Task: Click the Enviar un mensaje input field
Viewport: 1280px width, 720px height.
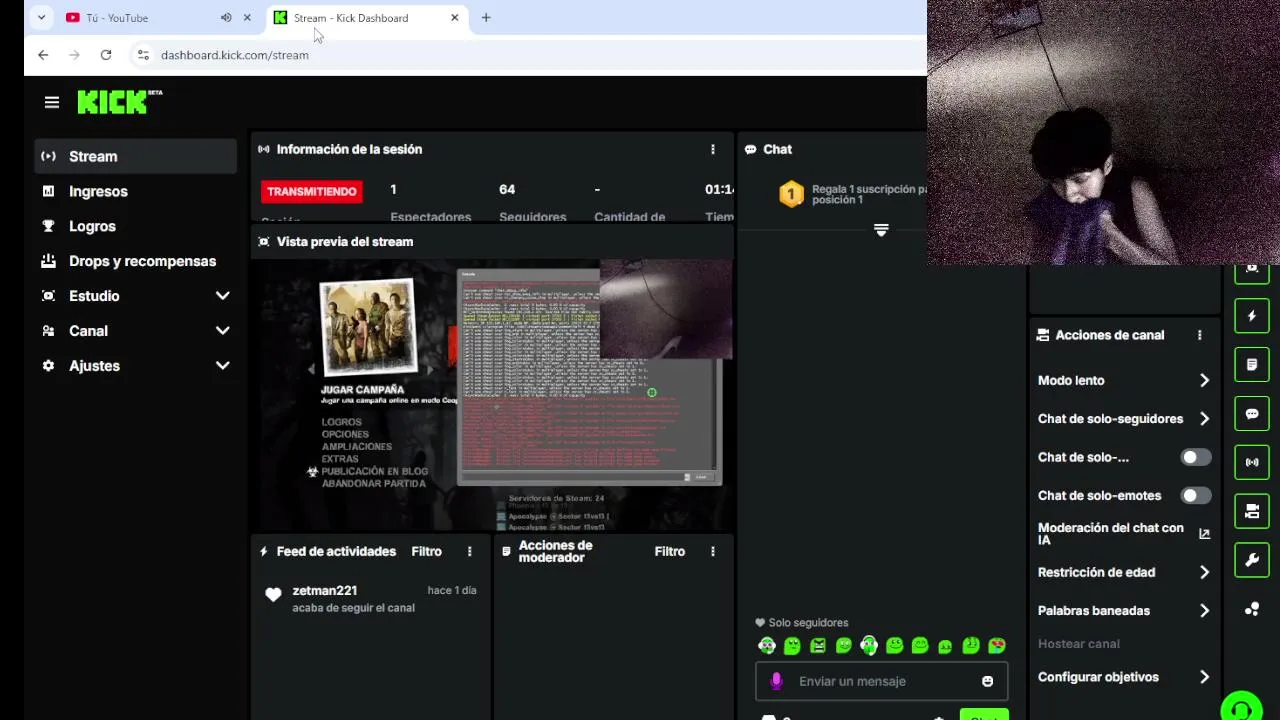Action: coord(881,681)
